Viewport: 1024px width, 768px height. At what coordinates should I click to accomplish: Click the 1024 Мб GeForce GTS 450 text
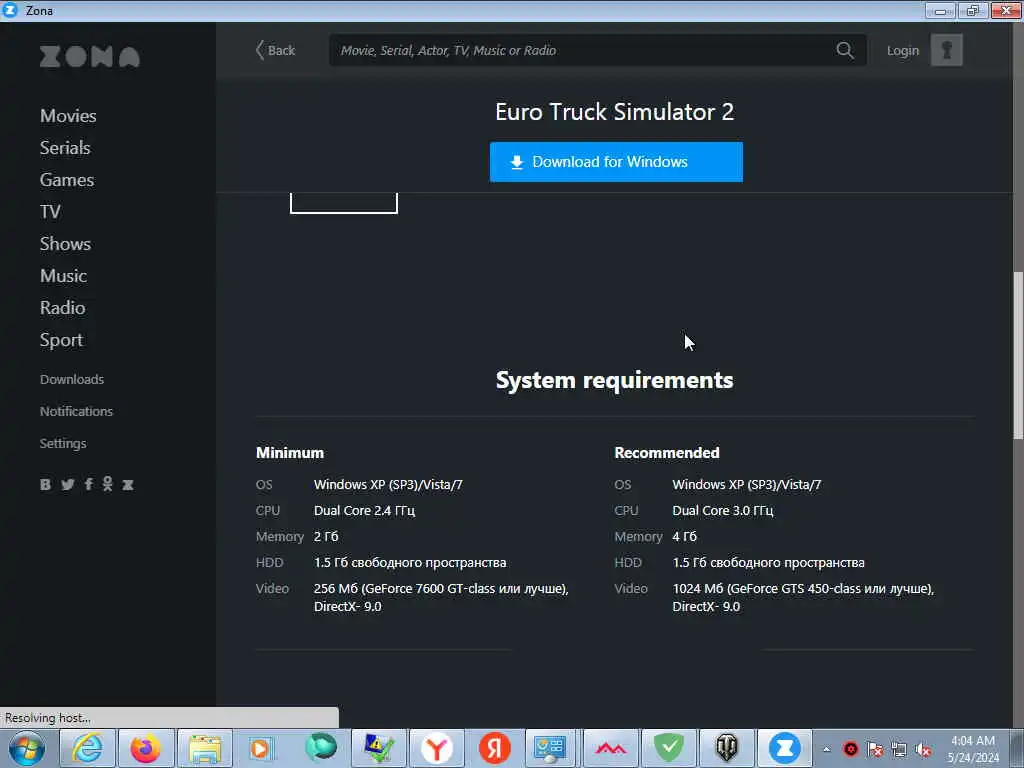click(803, 598)
